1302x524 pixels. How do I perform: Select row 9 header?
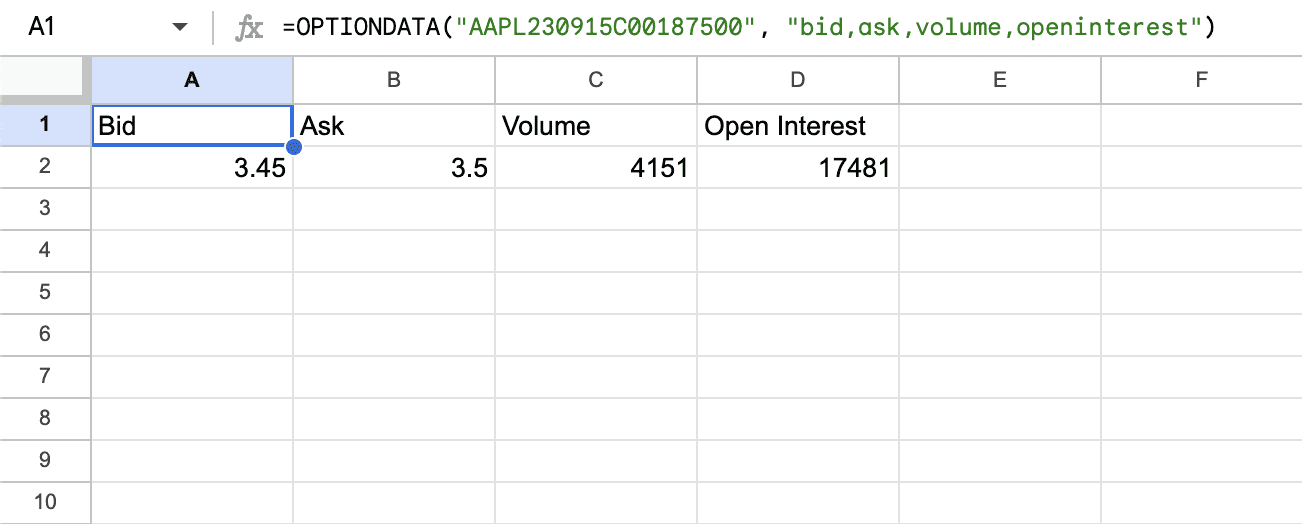click(45, 461)
